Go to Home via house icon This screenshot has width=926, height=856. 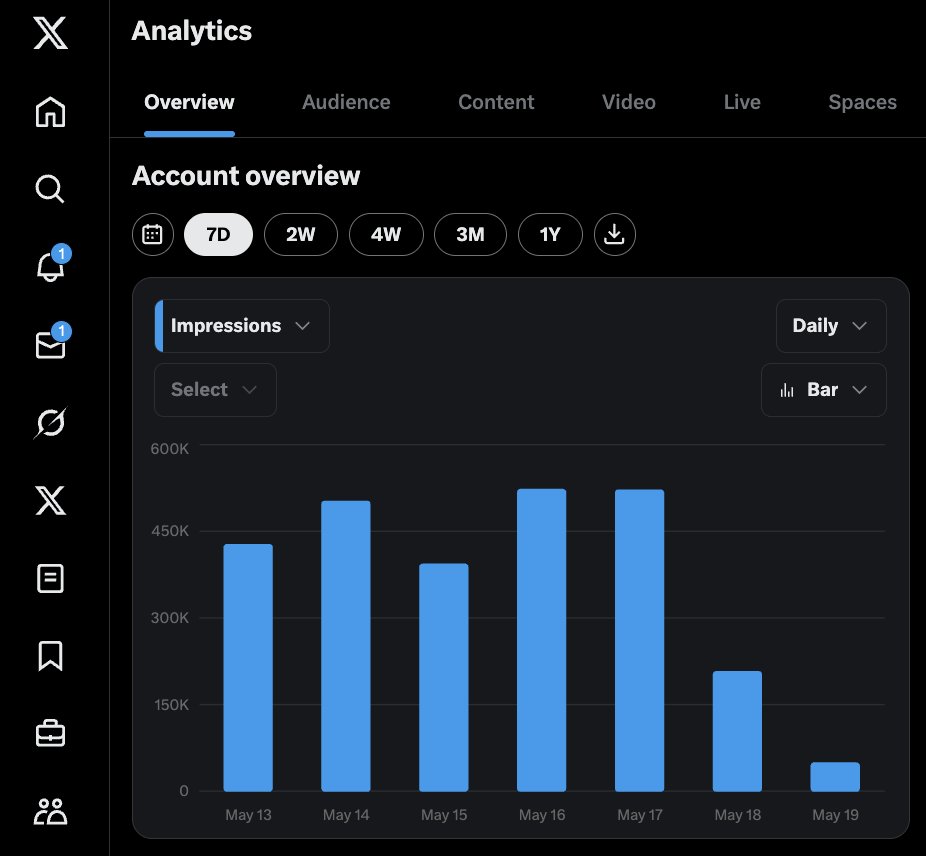(x=50, y=112)
